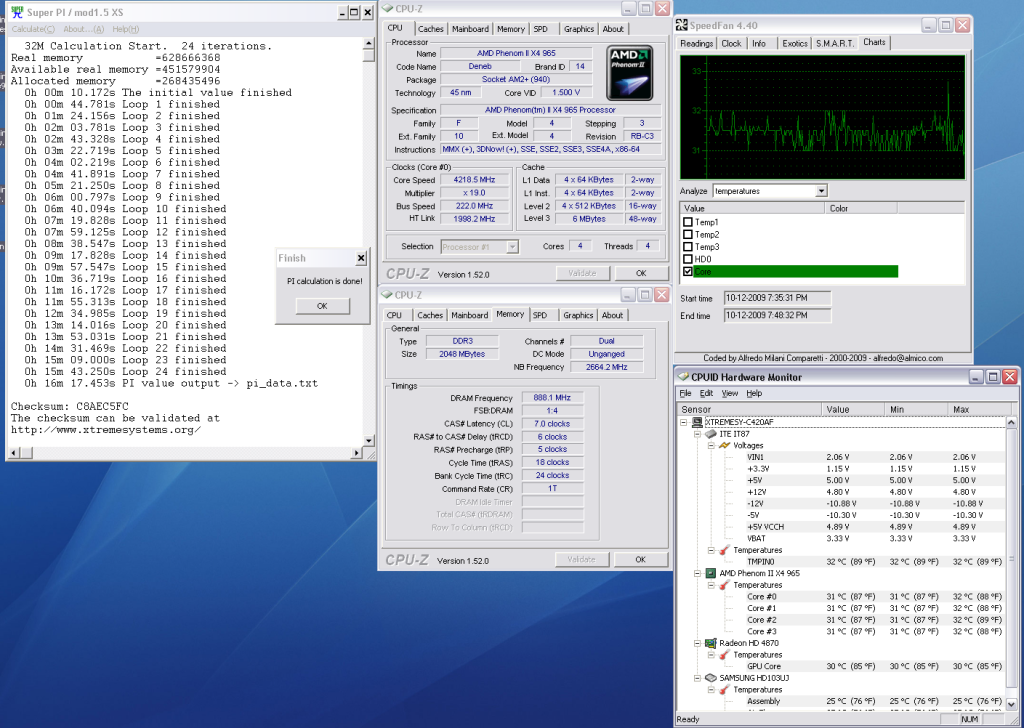Click the AMD Phenom II logo in CPU-Z
The image size is (1024, 728).
628,71
